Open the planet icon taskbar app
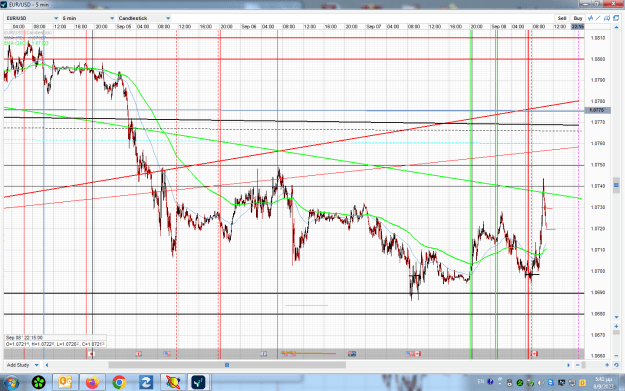Screen dimensions: 625x391 click(x=173, y=383)
